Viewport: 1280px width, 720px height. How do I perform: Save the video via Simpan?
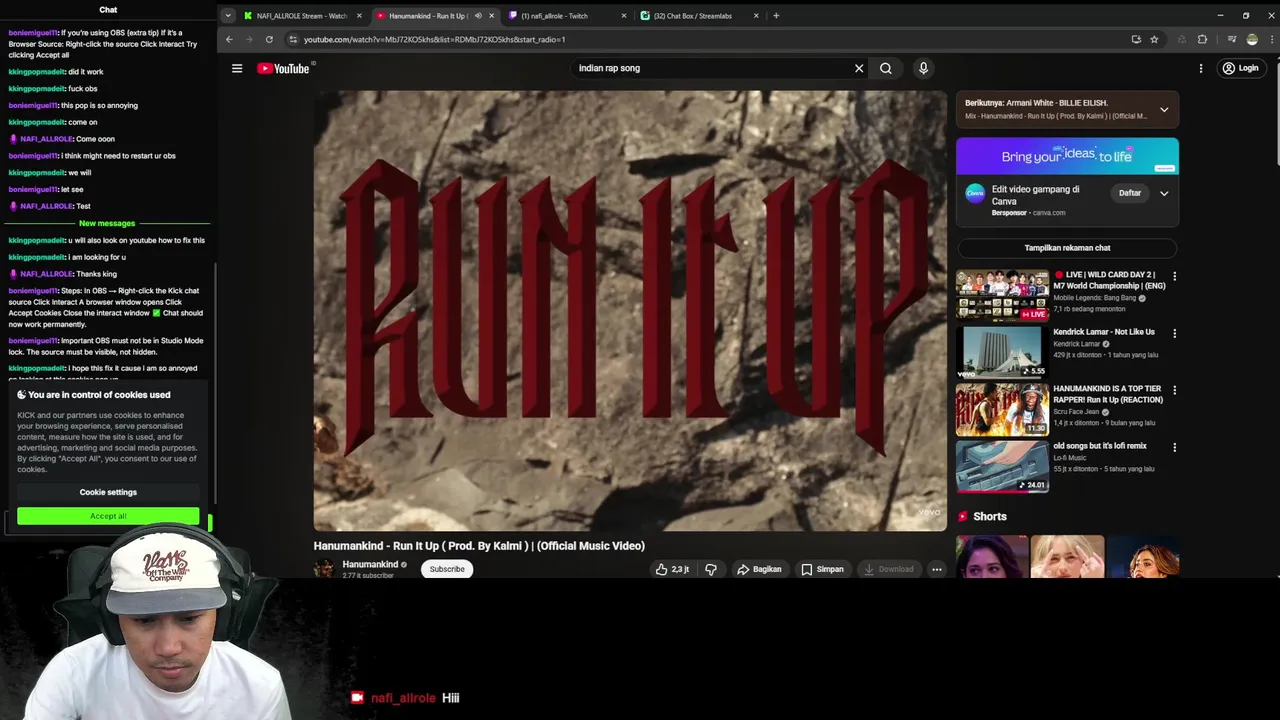click(x=822, y=569)
